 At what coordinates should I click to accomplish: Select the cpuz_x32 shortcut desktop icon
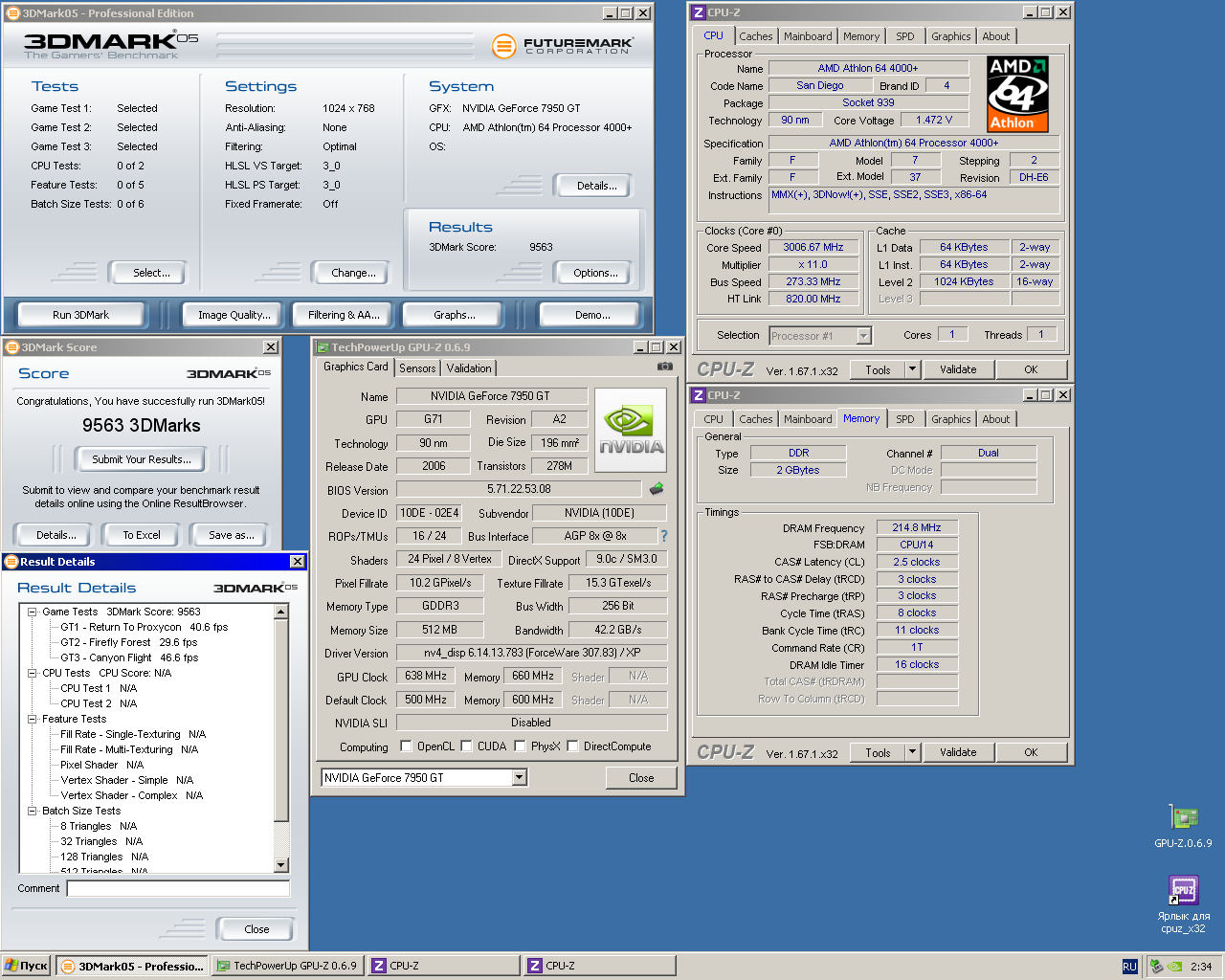(1184, 903)
